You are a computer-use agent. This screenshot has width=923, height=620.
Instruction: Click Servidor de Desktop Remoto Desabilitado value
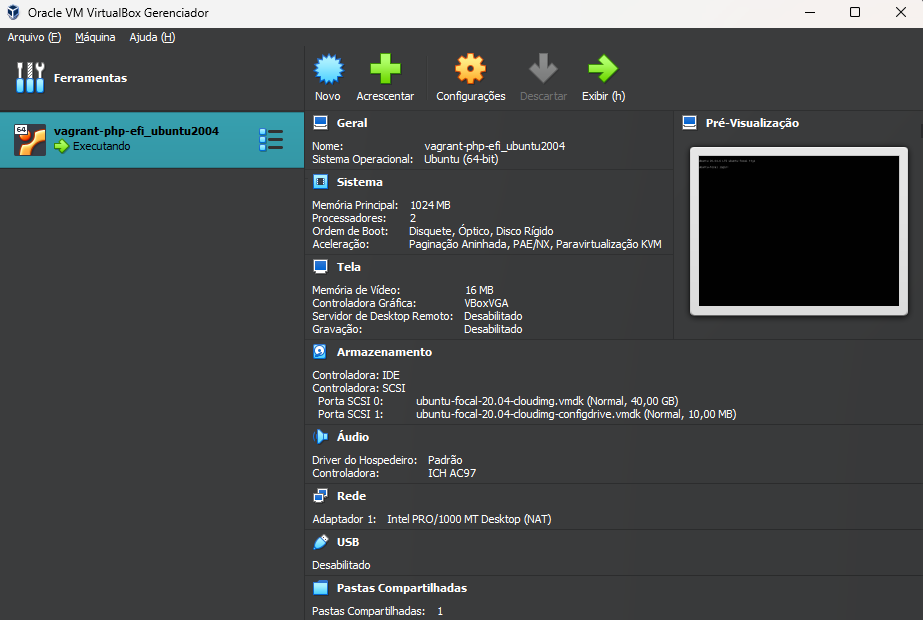pyautogui.click(x=493, y=316)
